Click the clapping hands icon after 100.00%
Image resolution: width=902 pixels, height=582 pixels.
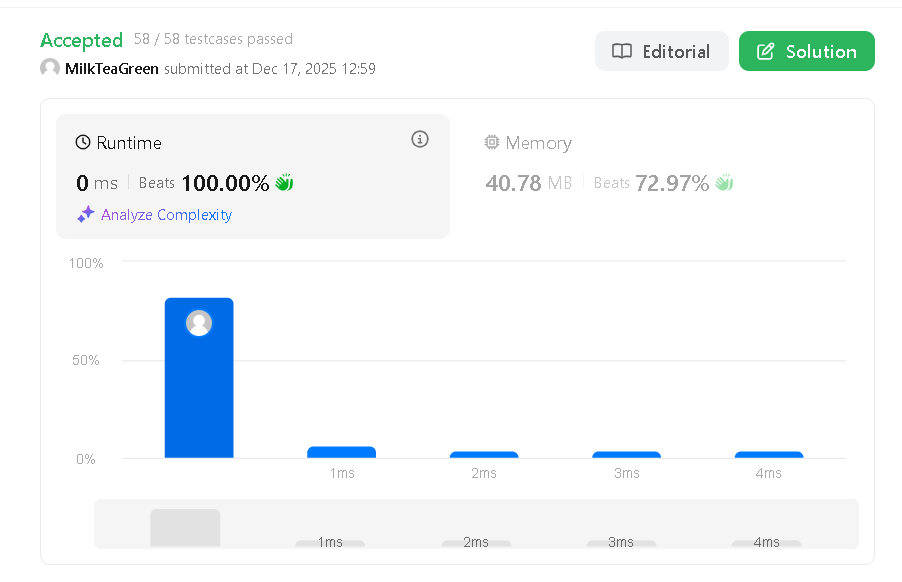[284, 183]
